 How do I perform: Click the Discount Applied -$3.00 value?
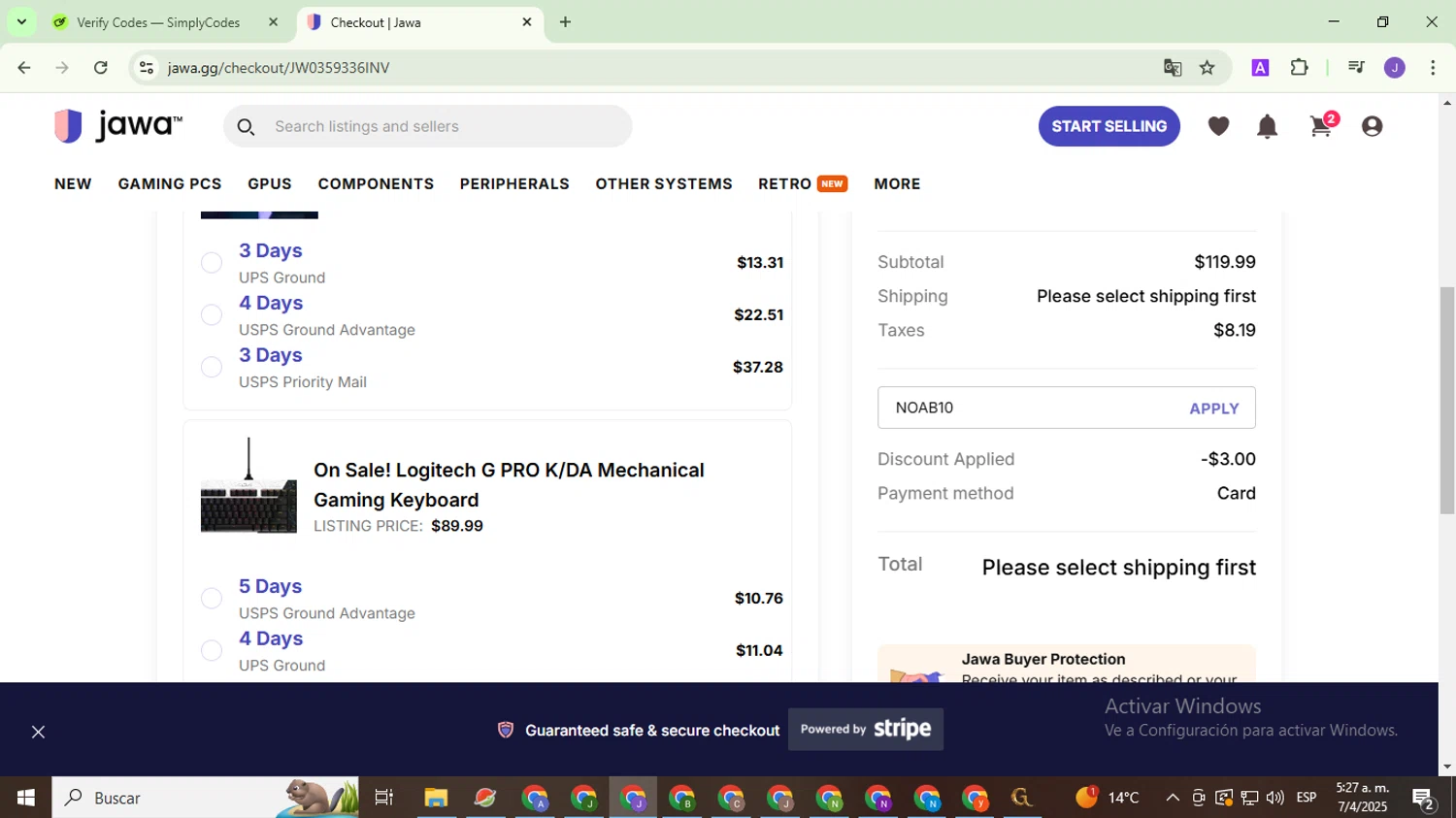coord(1228,459)
